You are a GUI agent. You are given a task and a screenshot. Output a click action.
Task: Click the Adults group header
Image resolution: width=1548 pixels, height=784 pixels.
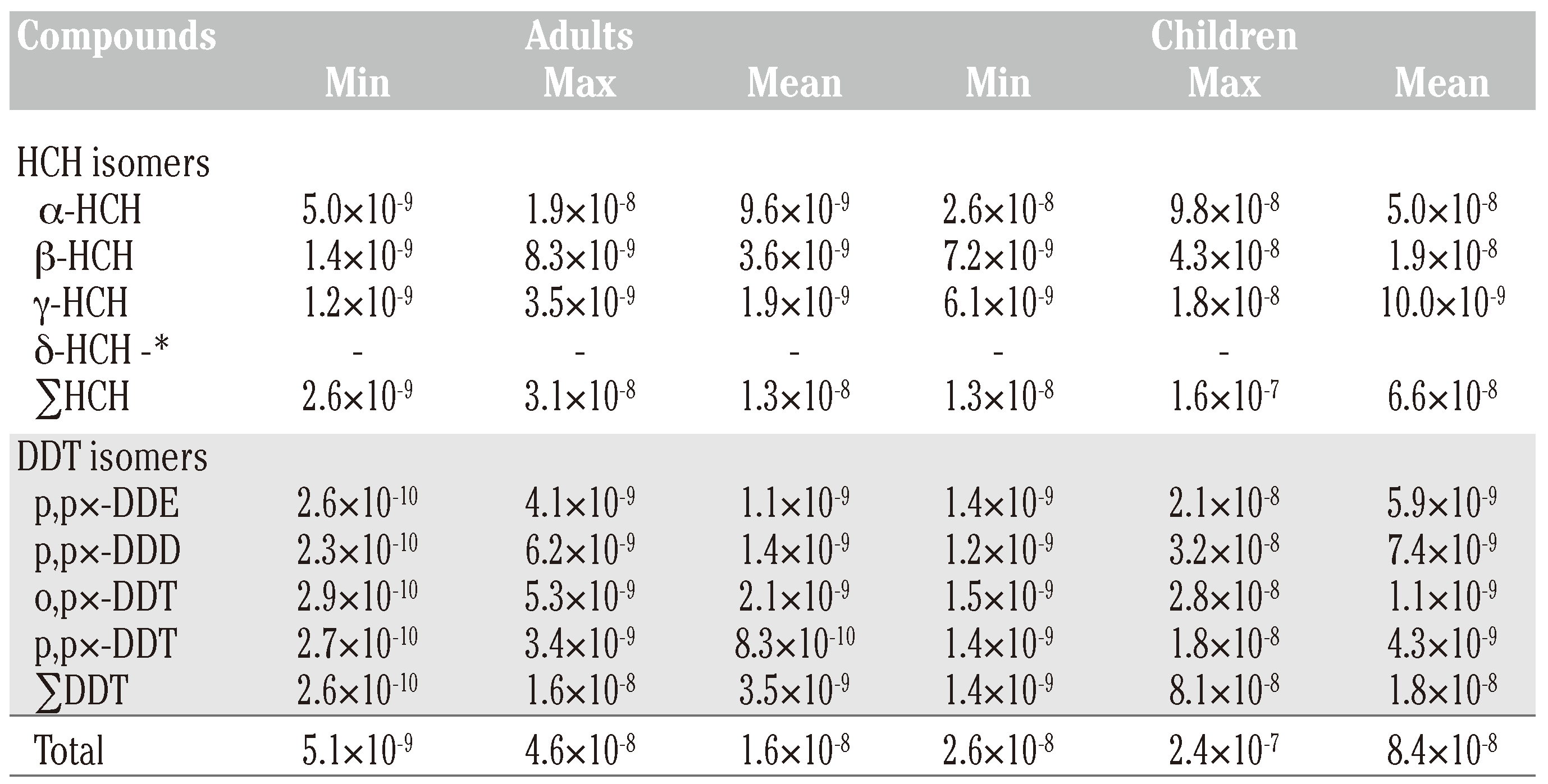(x=579, y=37)
